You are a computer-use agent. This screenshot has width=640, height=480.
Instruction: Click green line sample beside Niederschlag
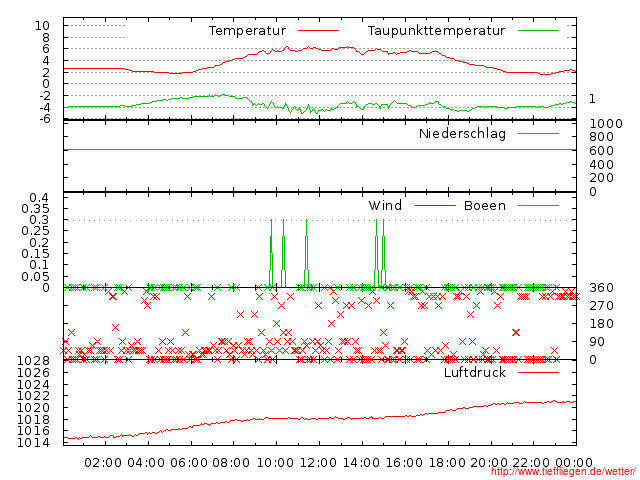pyautogui.click(x=538, y=133)
